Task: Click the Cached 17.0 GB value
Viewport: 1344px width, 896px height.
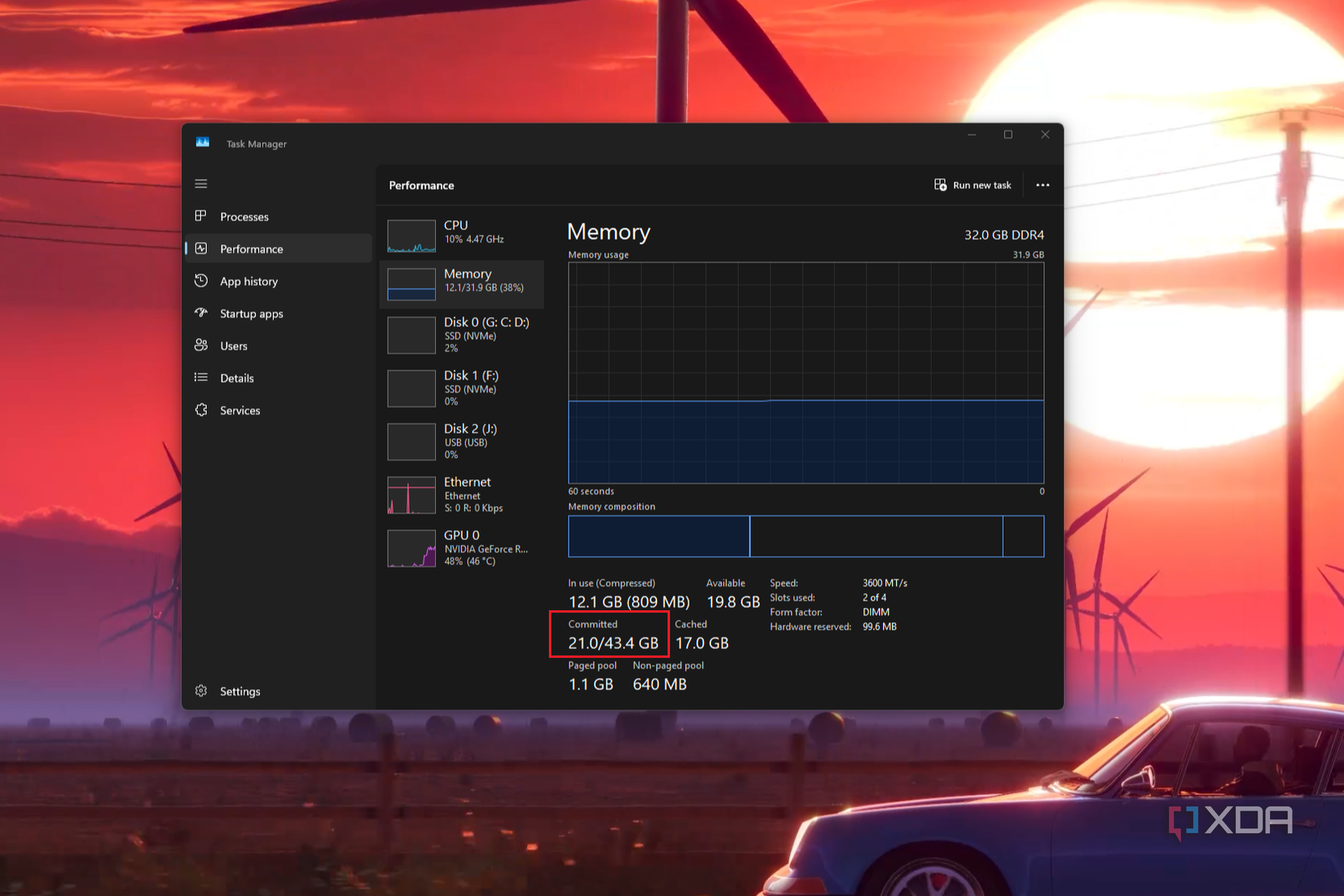Action: click(x=701, y=643)
